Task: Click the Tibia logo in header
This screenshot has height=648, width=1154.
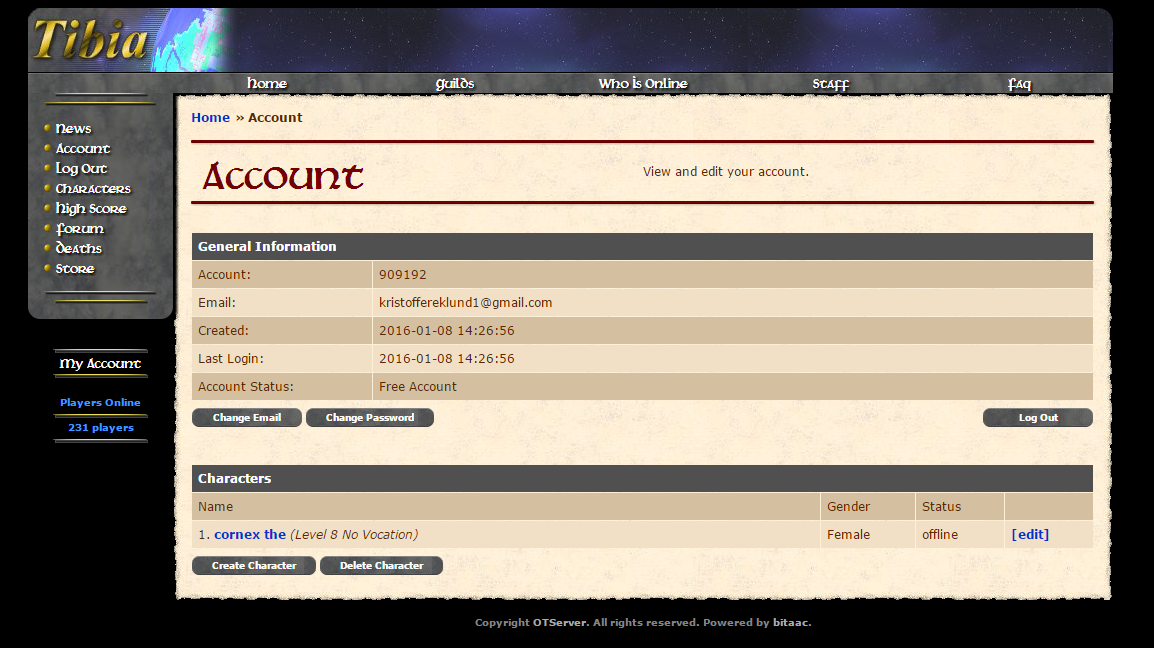Action: click(90, 40)
